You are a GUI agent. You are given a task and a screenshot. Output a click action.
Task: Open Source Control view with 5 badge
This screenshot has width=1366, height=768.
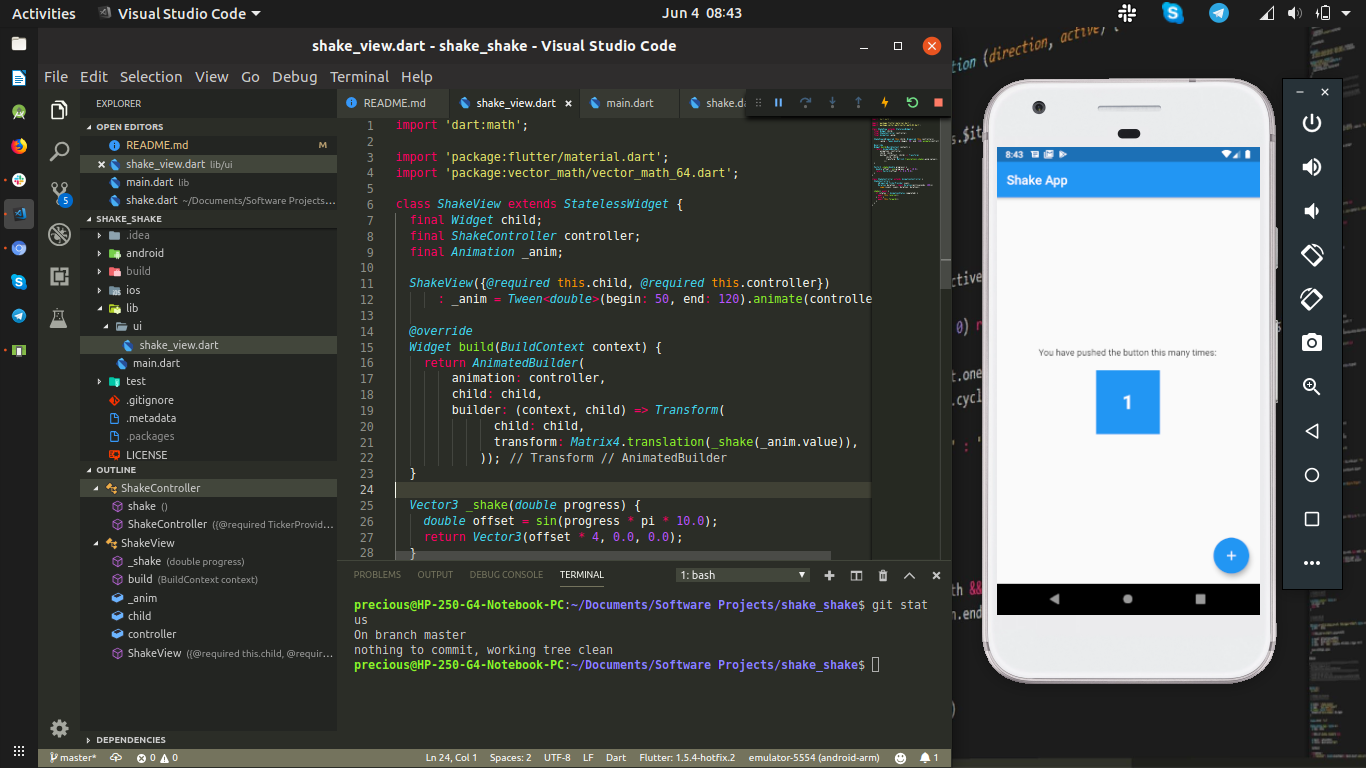coord(59,193)
